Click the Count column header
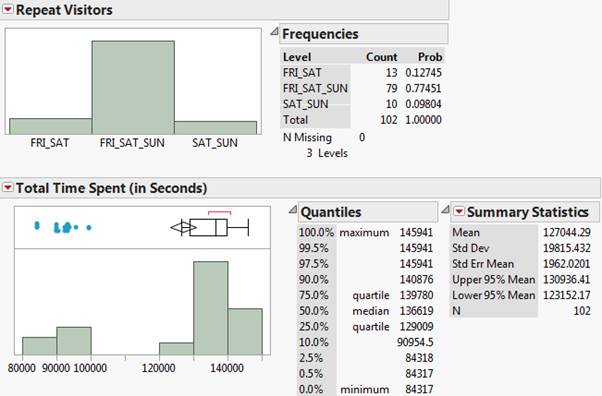 382,57
